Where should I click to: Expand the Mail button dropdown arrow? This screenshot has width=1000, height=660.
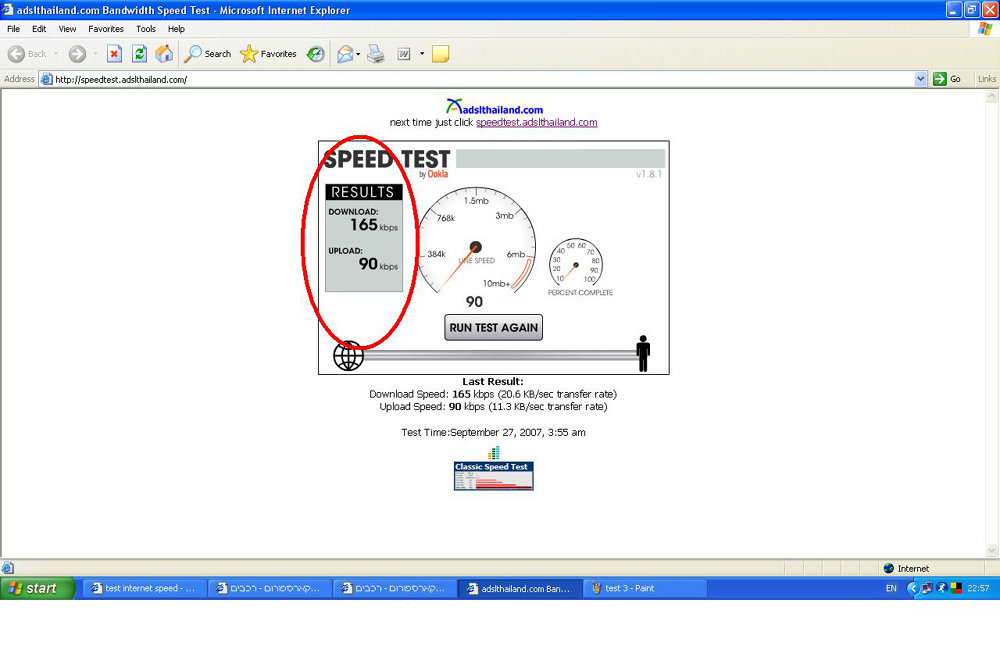[358, 54]
